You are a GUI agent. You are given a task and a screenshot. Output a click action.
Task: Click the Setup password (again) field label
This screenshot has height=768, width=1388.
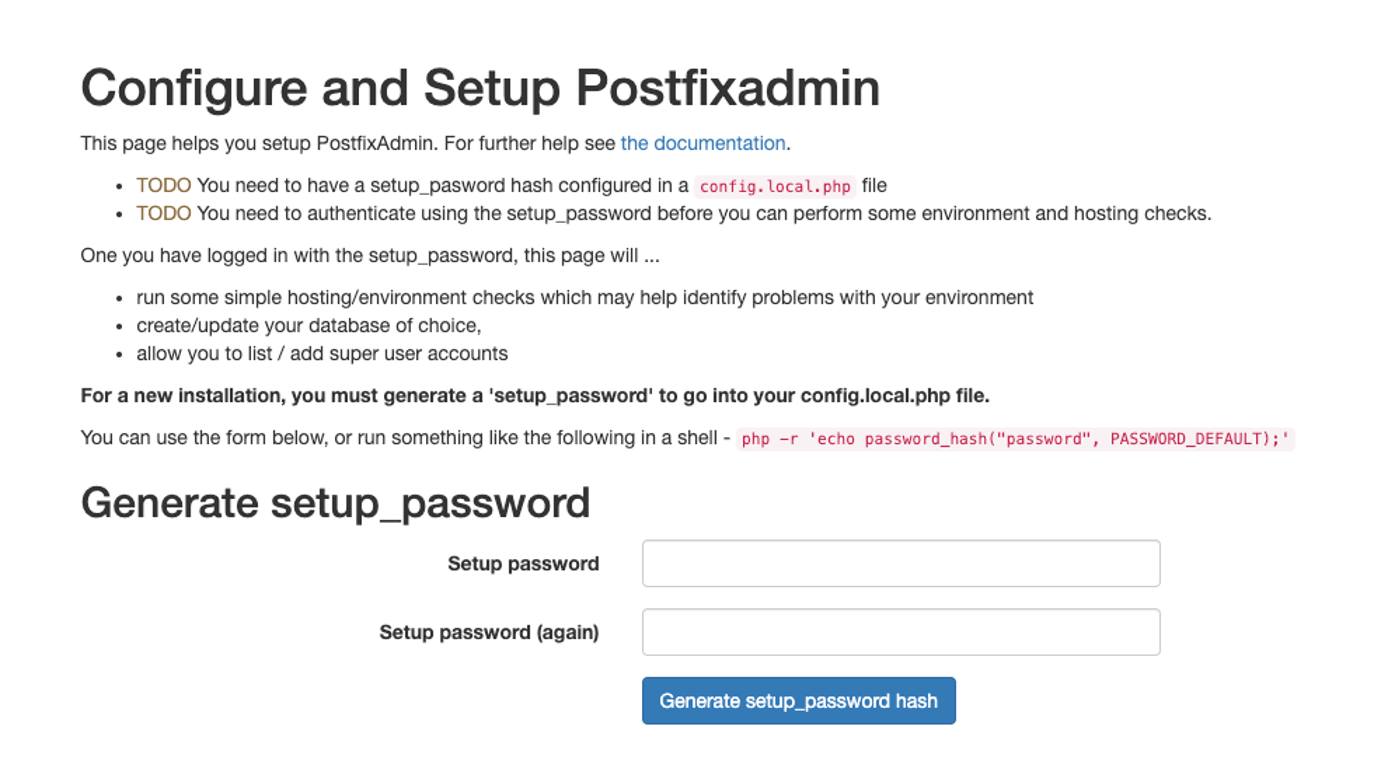point(487,631)
